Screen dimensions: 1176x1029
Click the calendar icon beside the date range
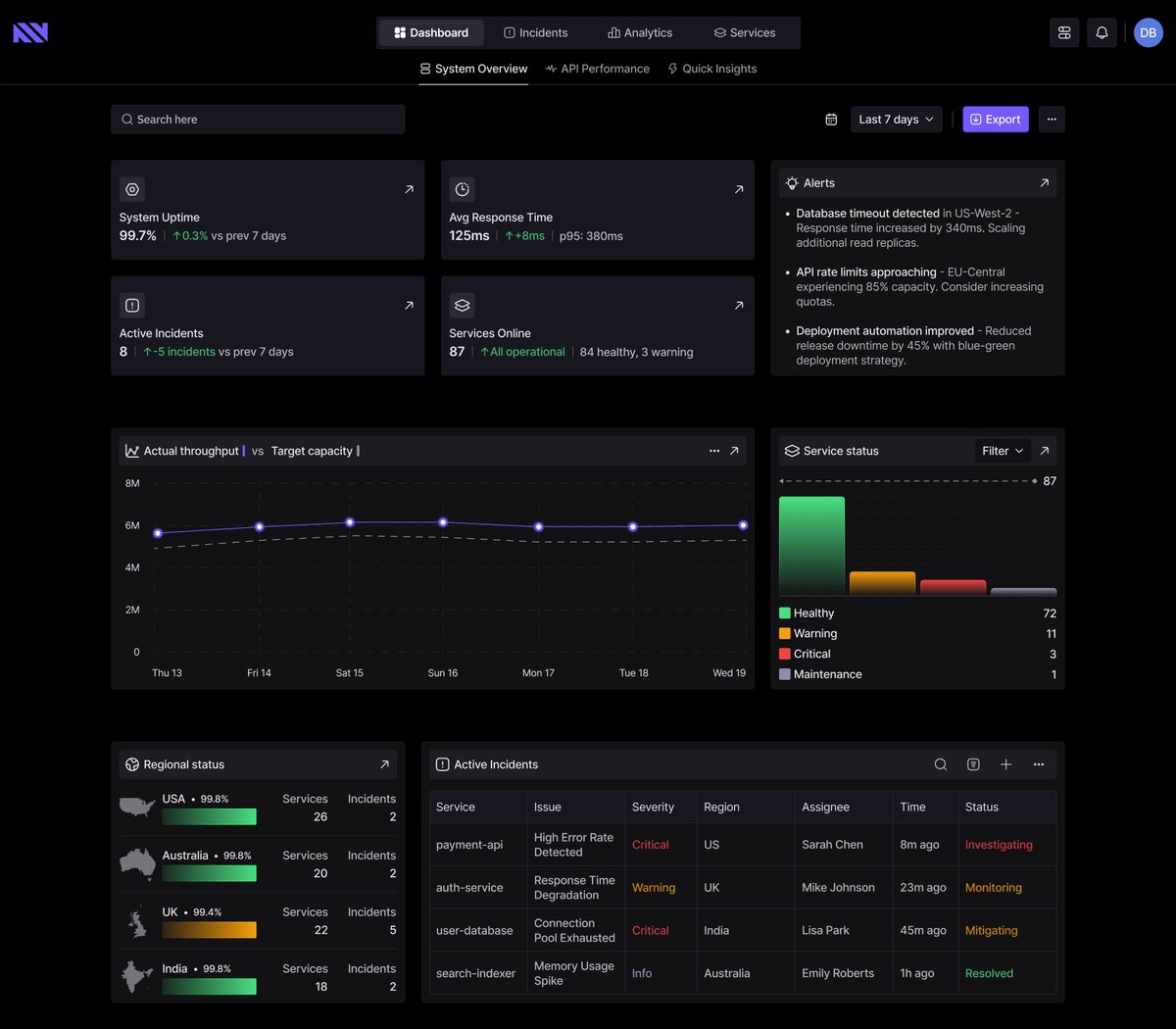point(831,119)
